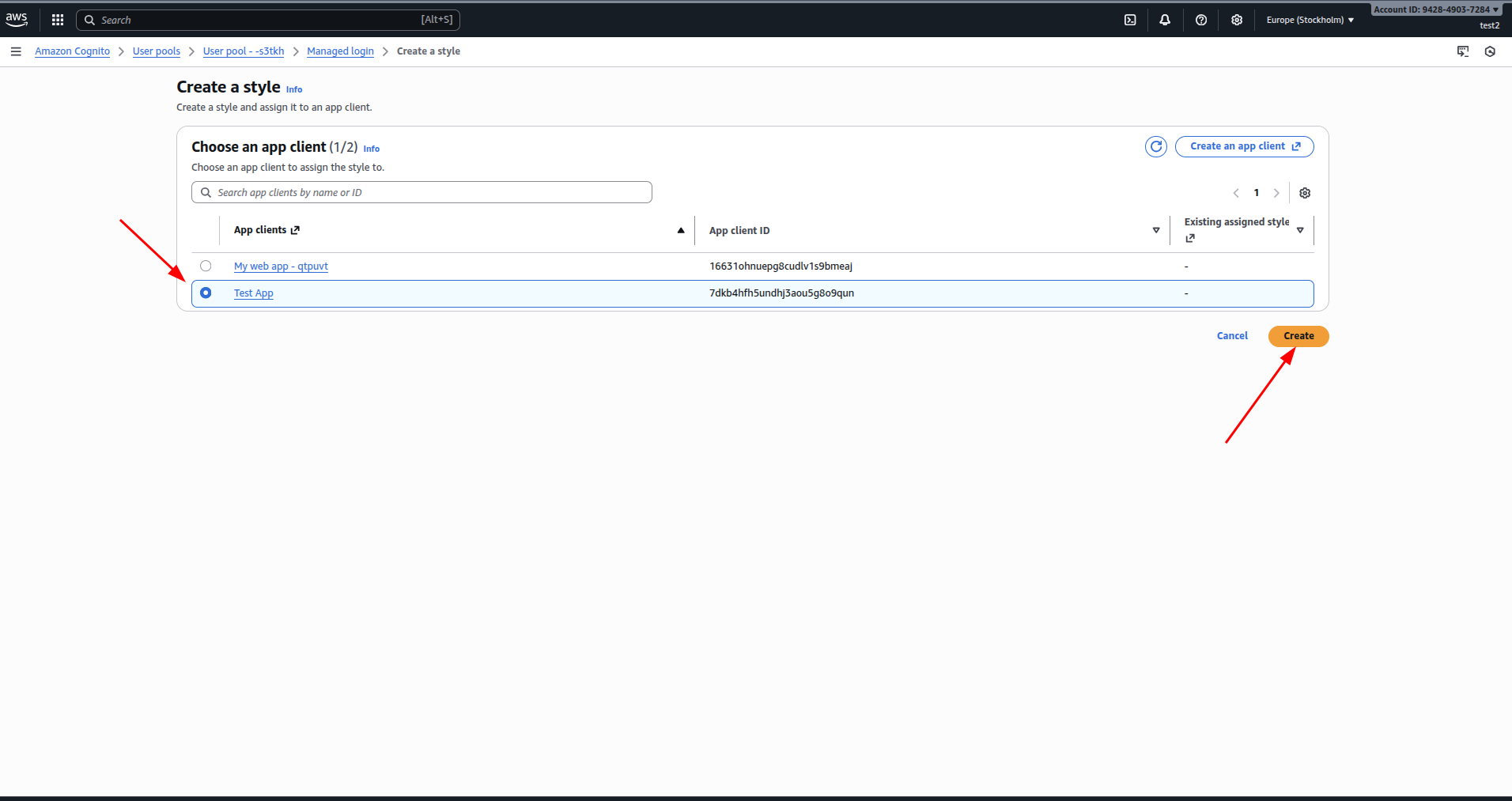Expand the Europe (Stockholm) region dropdown
1512x801 pixels.
tap(1310, 20)
